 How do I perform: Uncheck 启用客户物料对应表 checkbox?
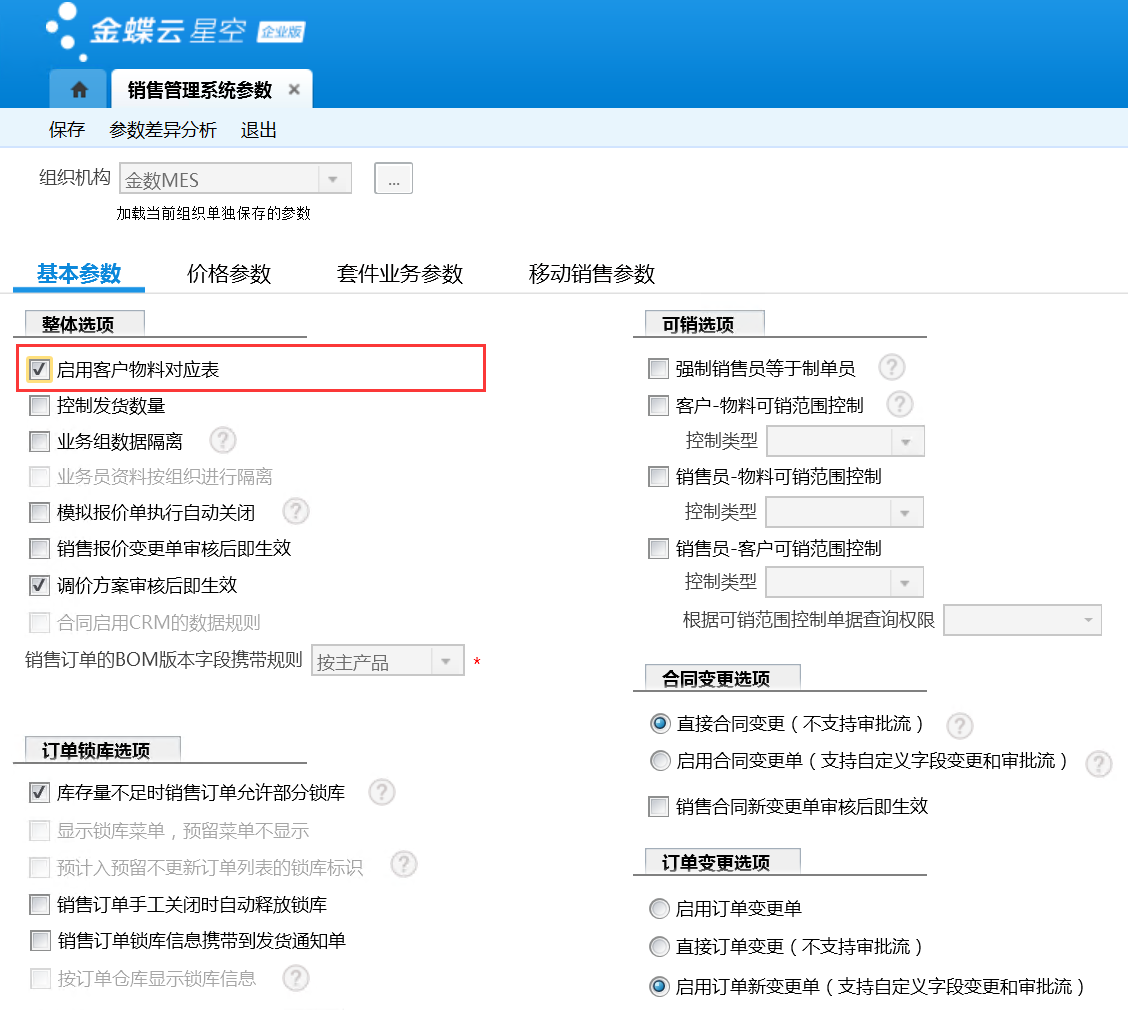tap(40, 370)
